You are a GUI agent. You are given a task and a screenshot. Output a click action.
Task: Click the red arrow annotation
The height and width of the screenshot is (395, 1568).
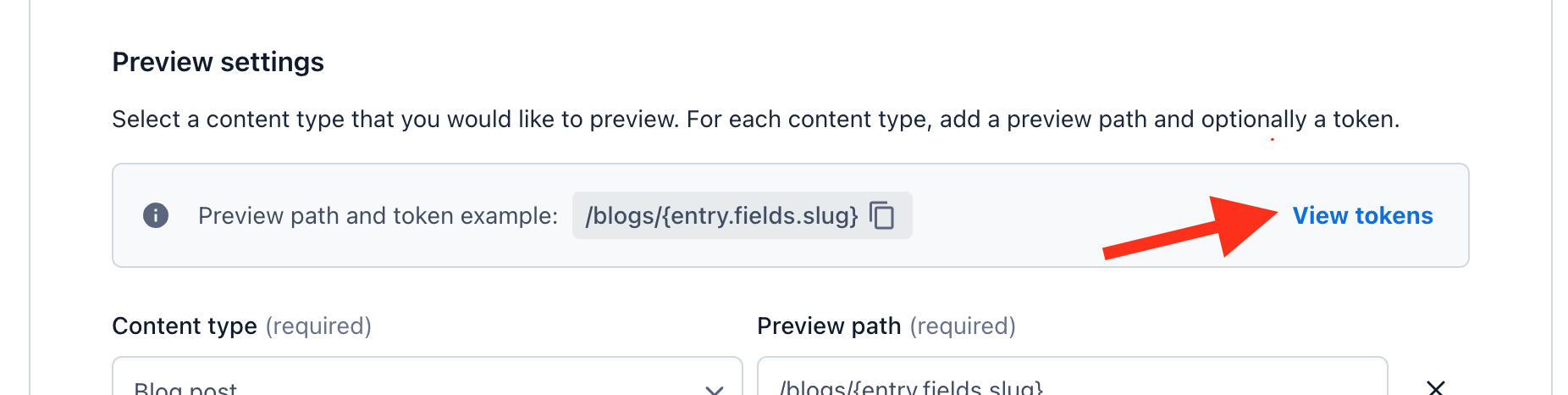(x=1190, y=226)
